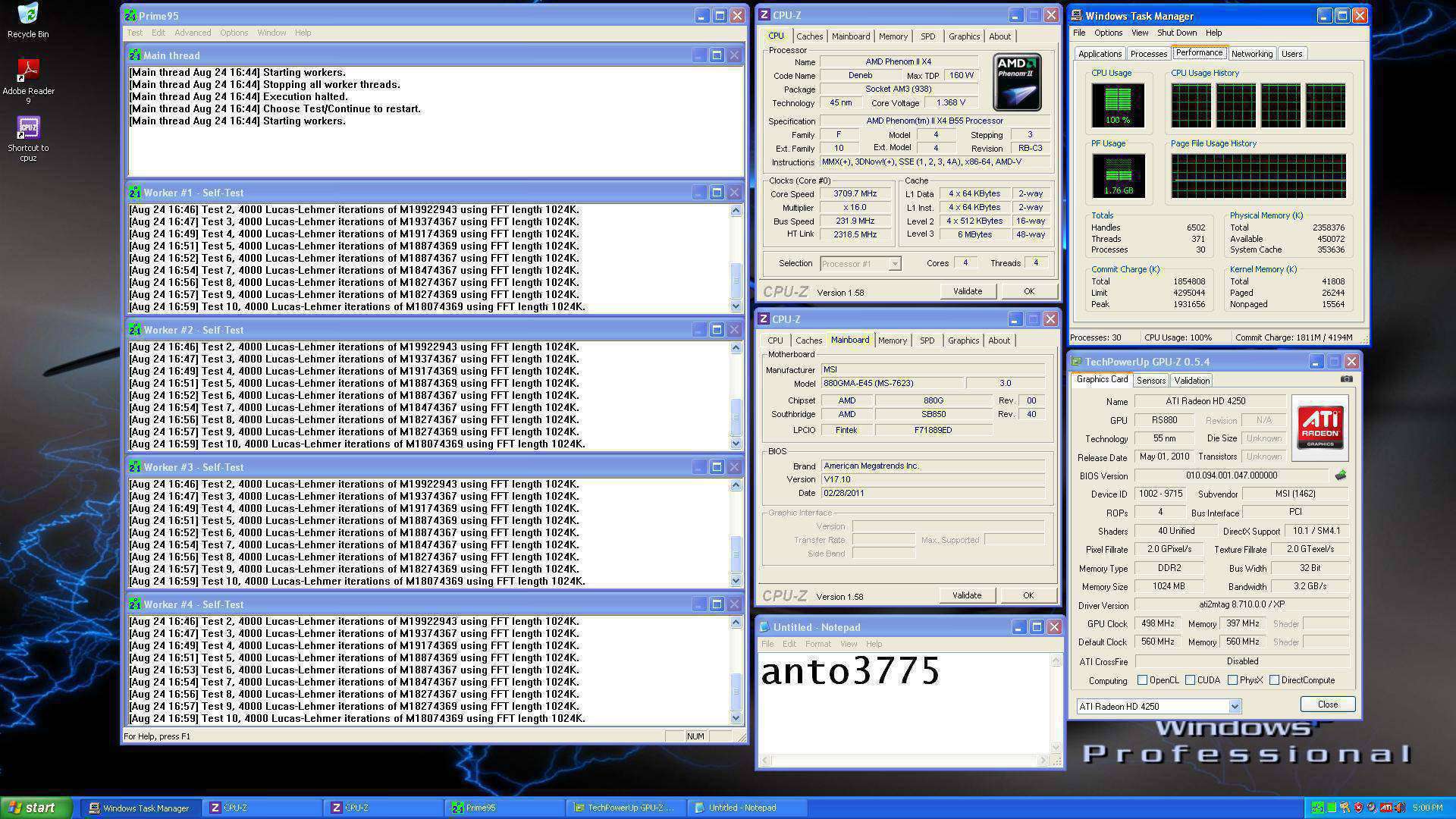1456x819 pixels.
Task: Open the Recycle Bin desktop icon
Action: 28,20
